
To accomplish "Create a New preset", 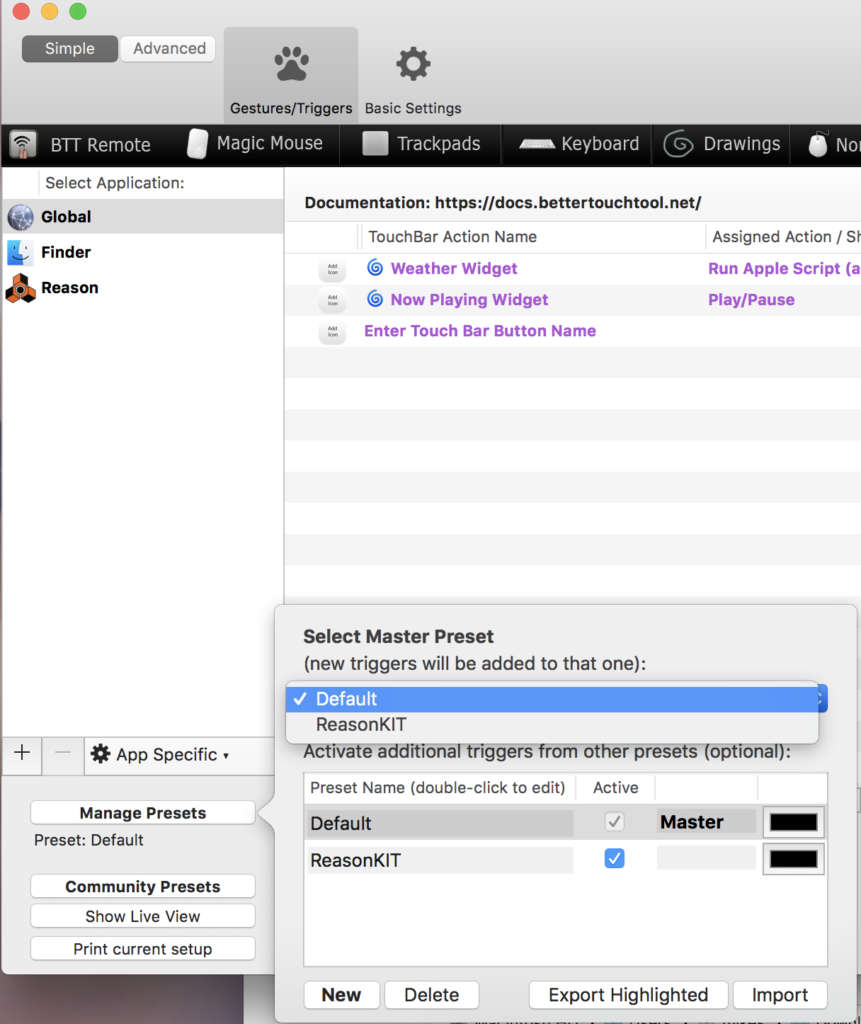I will point(341,995).
